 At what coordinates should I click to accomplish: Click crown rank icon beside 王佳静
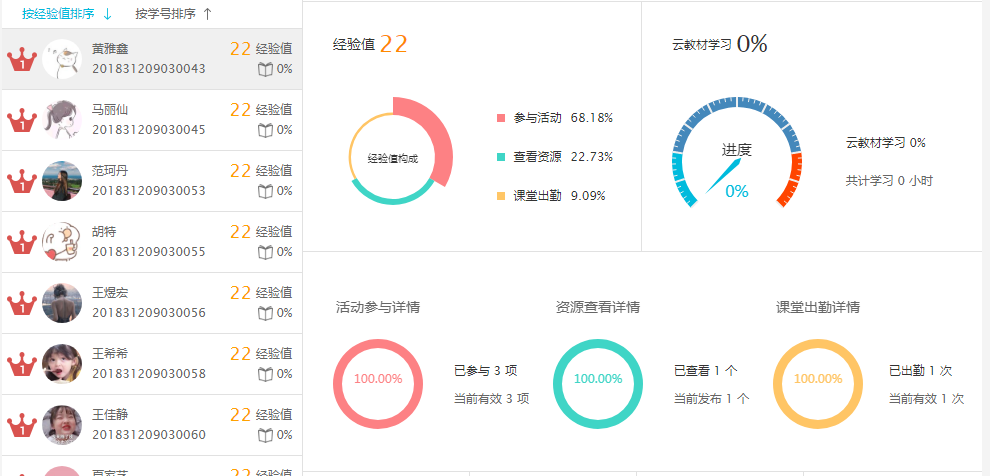click(22, 425)
